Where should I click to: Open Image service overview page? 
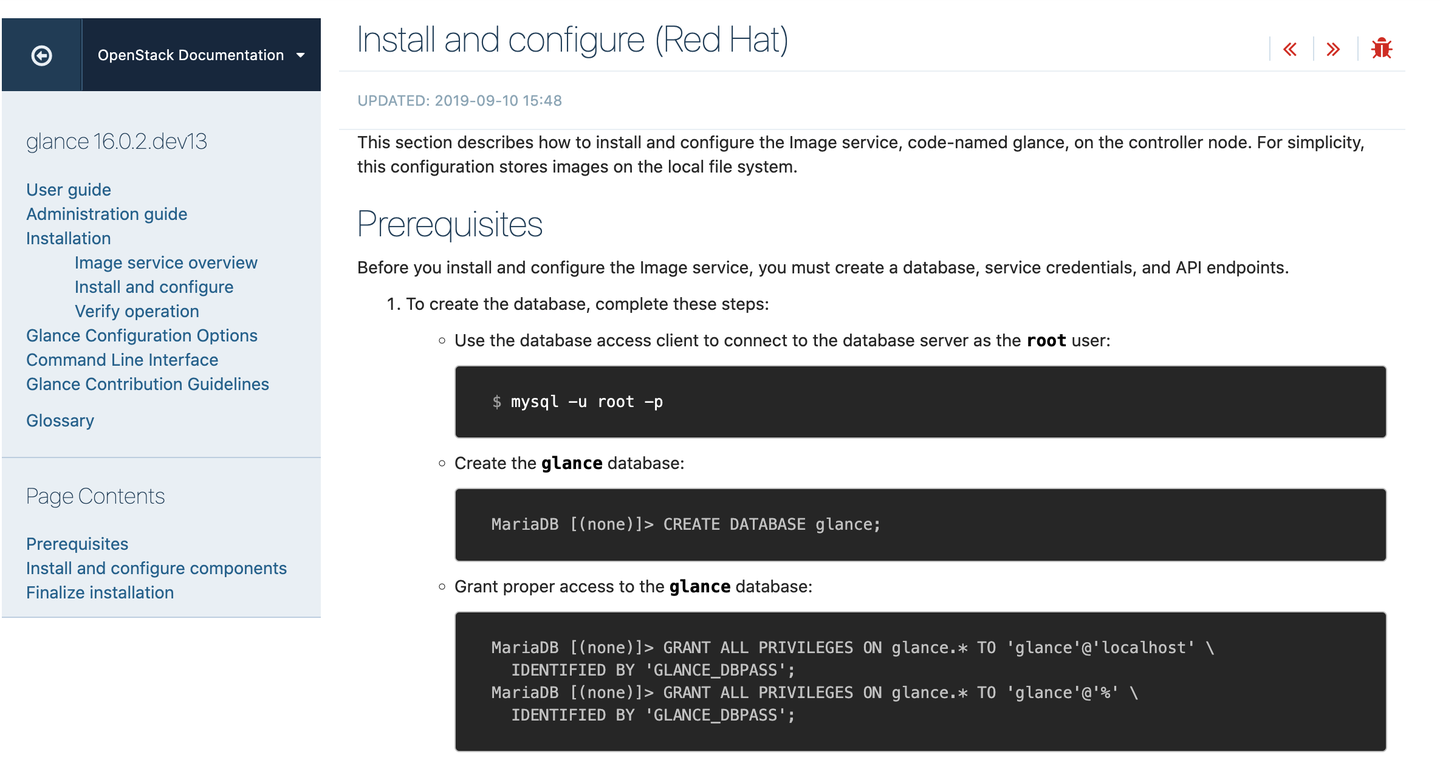tap(165, 262)
